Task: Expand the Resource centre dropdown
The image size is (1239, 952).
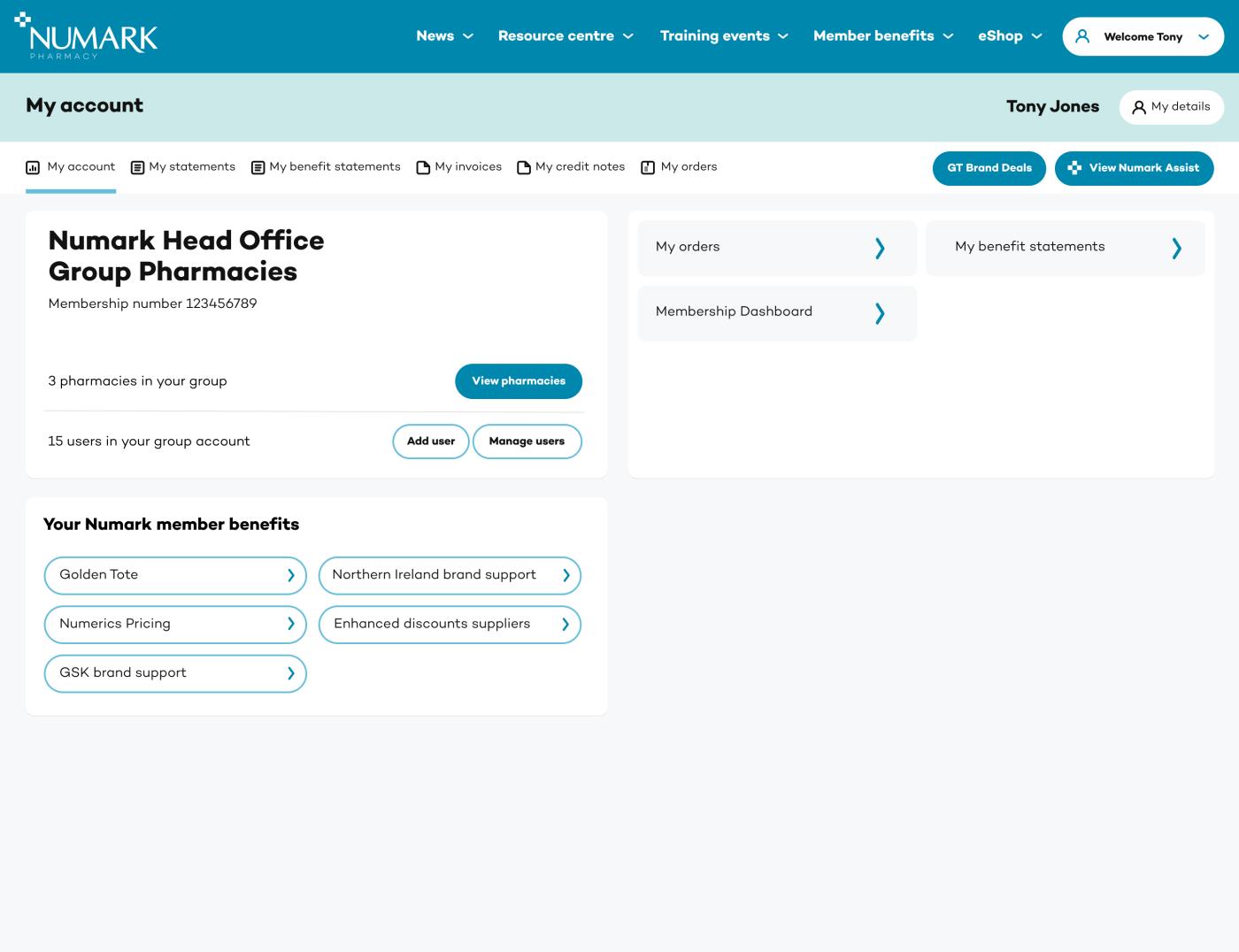Action: click(x=566, y=36)
